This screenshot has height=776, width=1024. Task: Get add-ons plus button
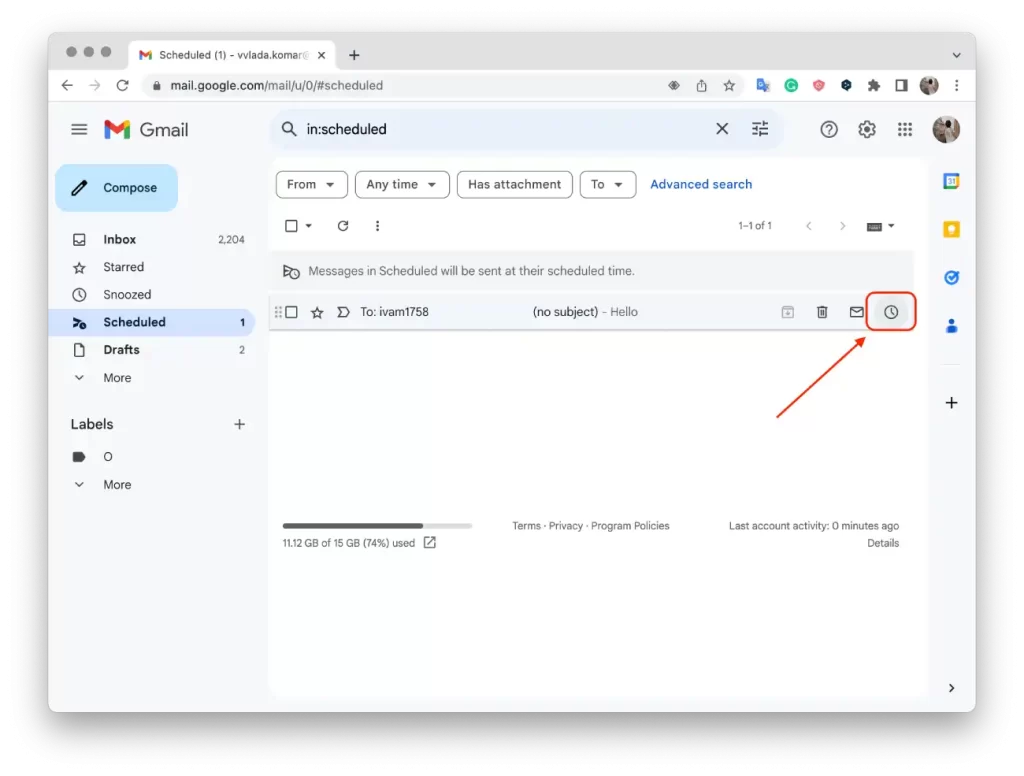tap(952, 402)
